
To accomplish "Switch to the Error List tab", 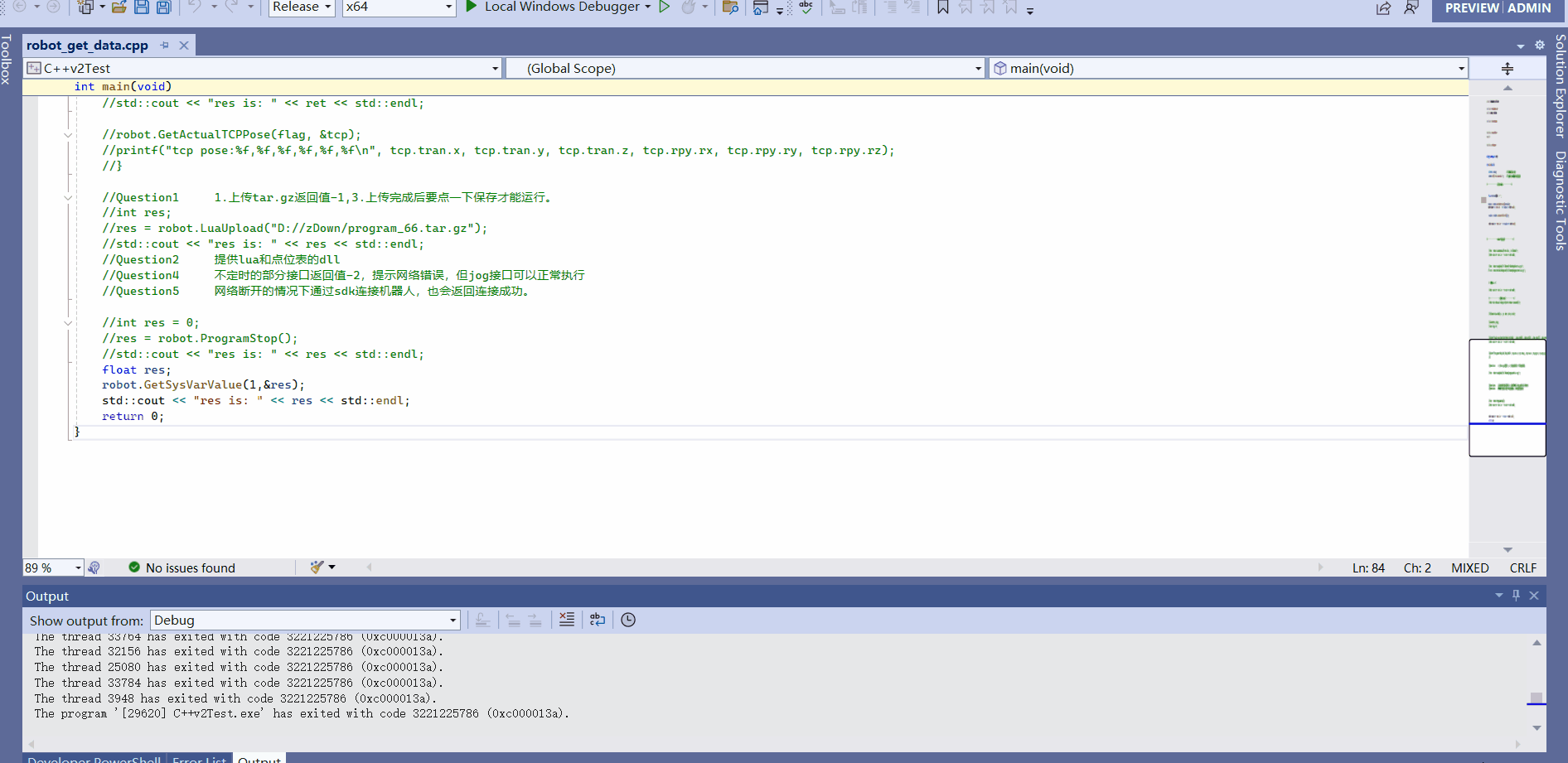I will pos(199,758).
